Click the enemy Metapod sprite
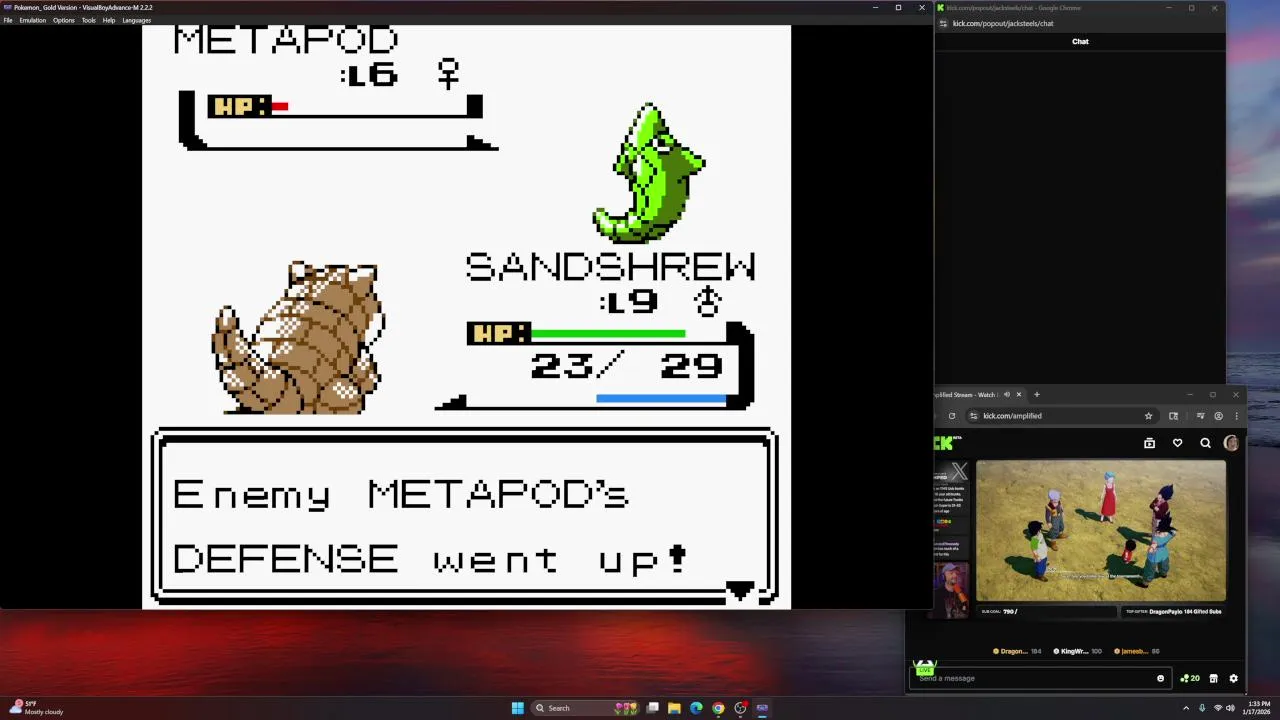The image size is (1280, 720). 650,172
